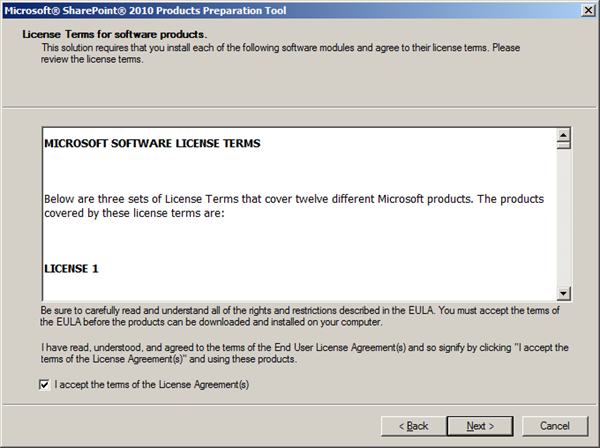Click the license scrollbar up arrow
Viewport: 600px width, 448px height.
(563, 134)
